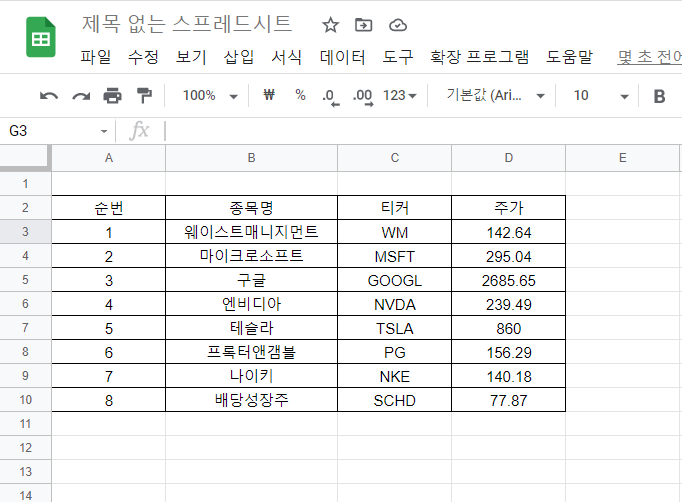Print the spreadsheet

[112, 96]
